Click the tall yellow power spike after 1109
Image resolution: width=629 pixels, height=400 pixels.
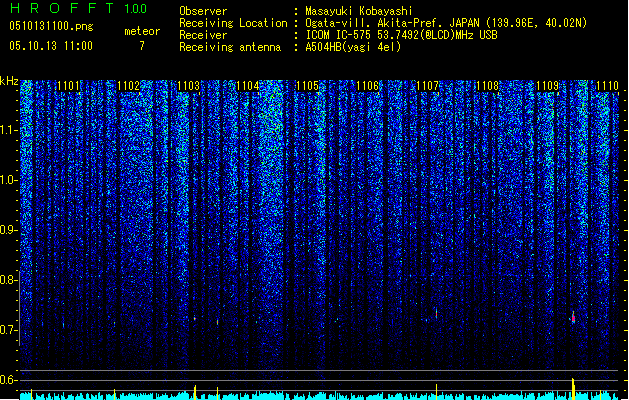(573, 388)
